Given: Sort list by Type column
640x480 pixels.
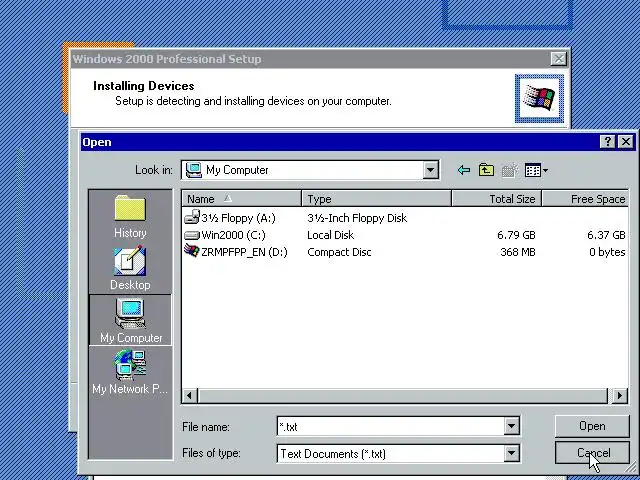Looking at the screenshot, I should click(x=377, y=199).
